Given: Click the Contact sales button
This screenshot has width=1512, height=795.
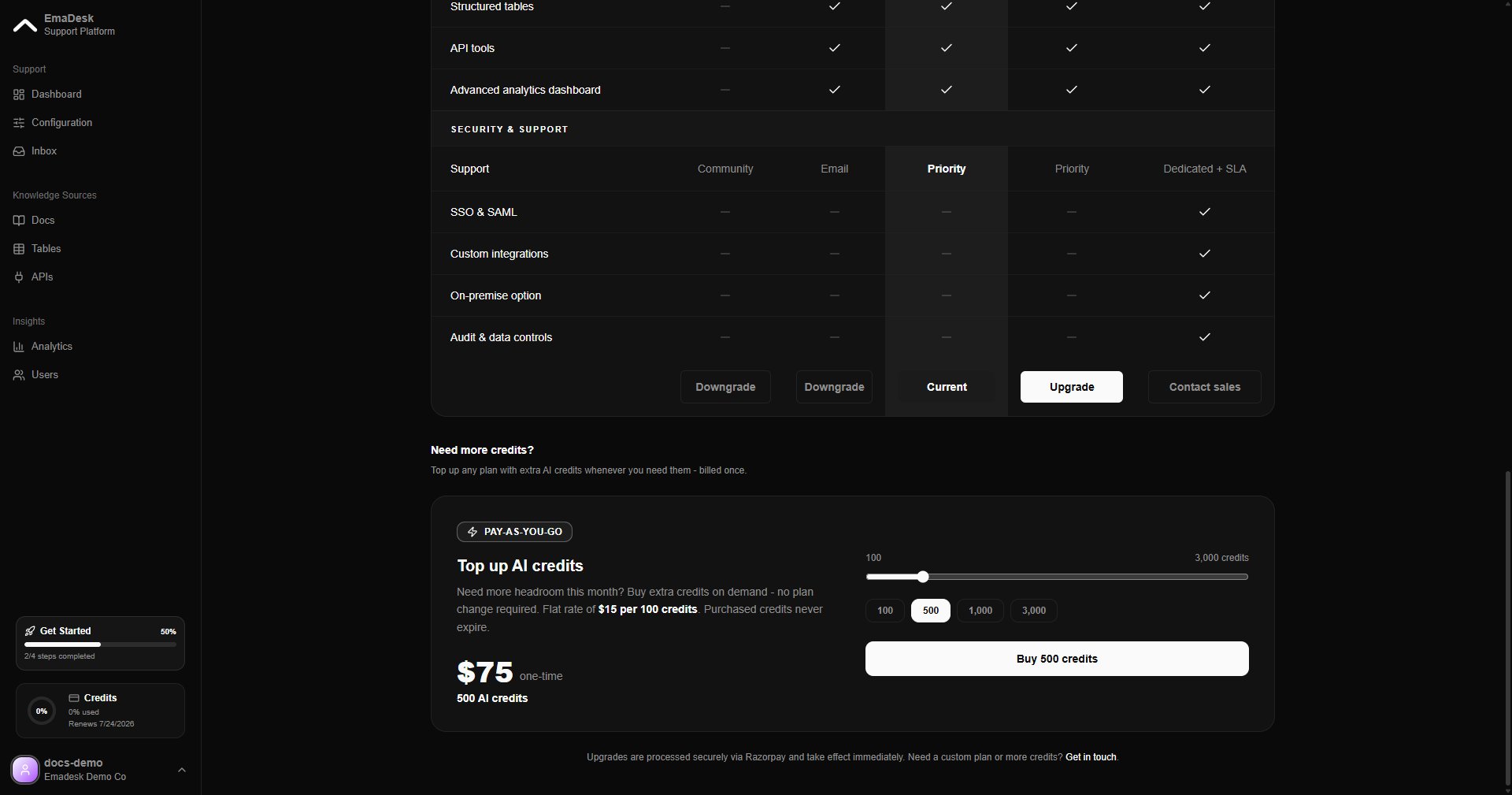Looking at the screenshot, I should pos(1205,387).
